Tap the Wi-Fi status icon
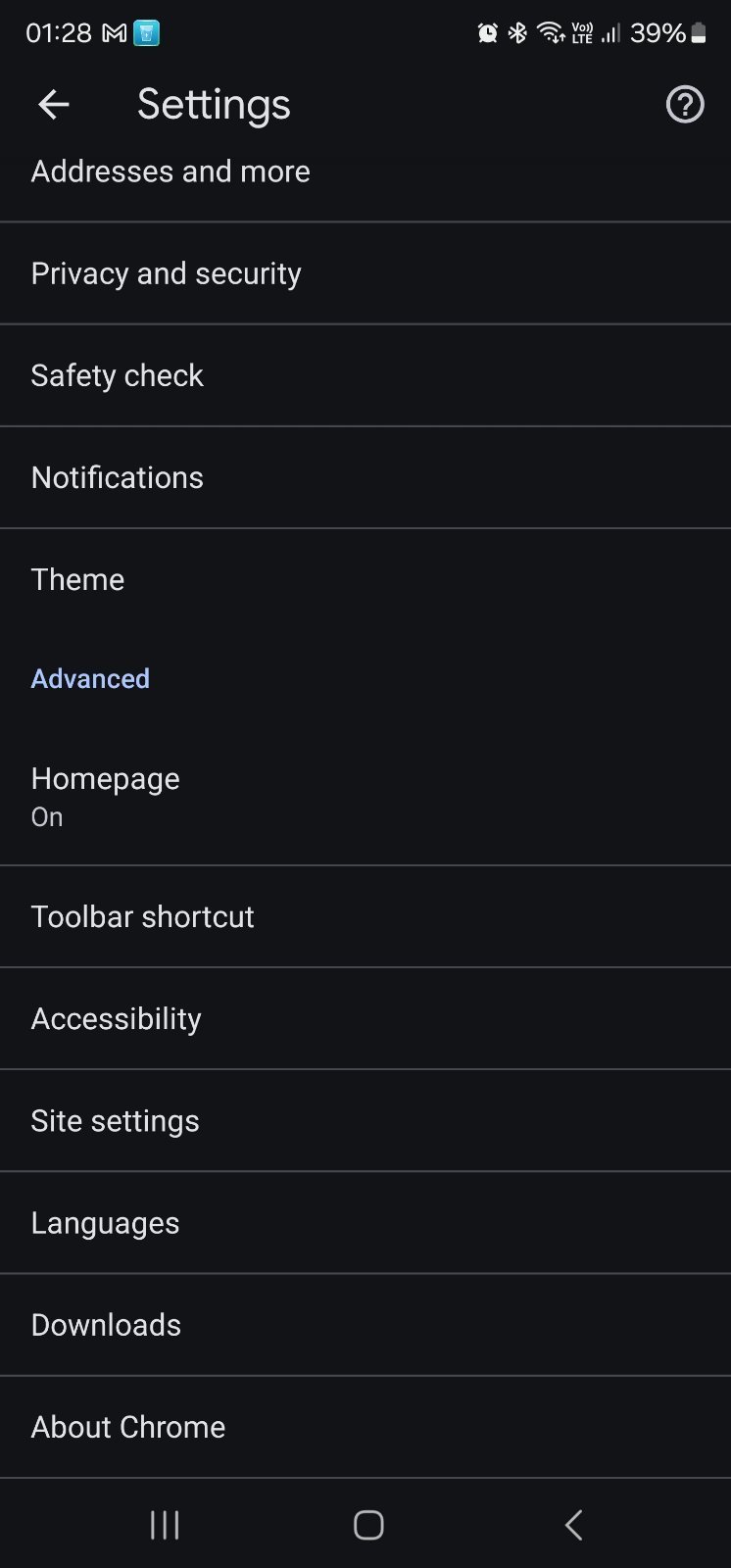731x1568 pixels. point(551,34)
